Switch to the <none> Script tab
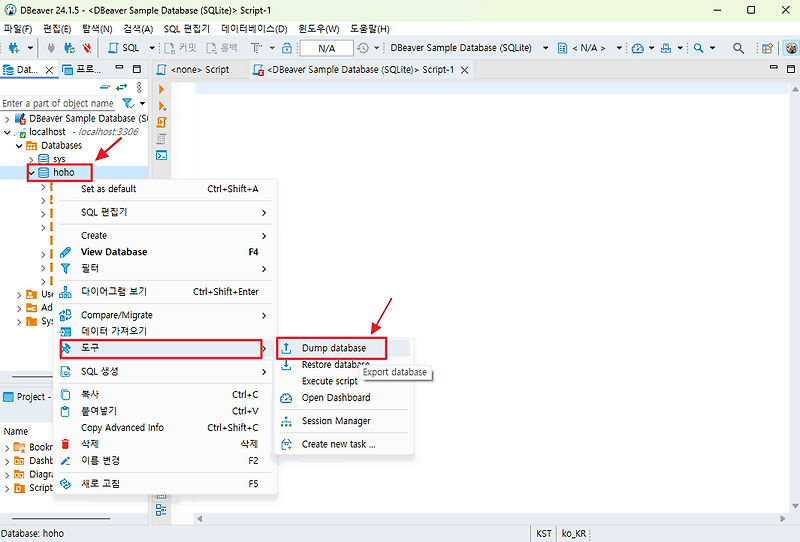Screen dimensions: 800x542 (199, 69)
